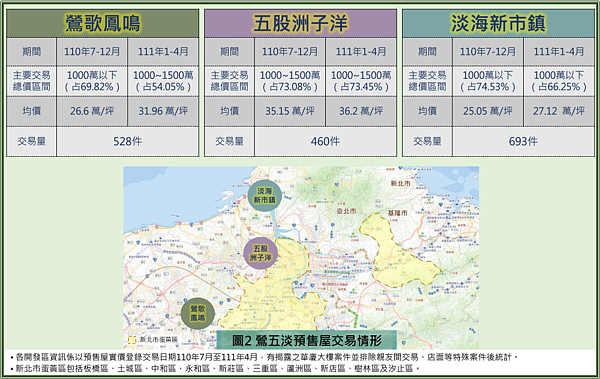Click the 基隆市 label on the map
This screenshot has height=379, width=600.
point(398,212)
